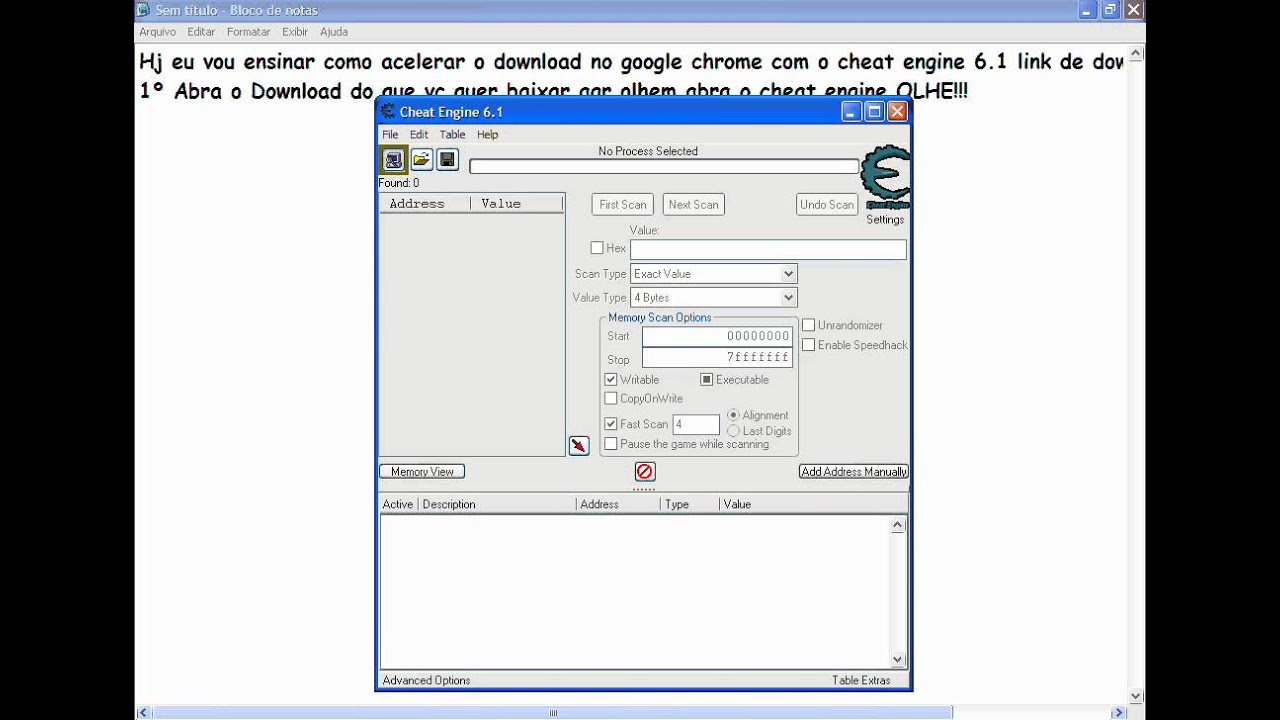Enable the Unrandomizer checkbox
Screen dimensions: 1280x720
point(809,326)
